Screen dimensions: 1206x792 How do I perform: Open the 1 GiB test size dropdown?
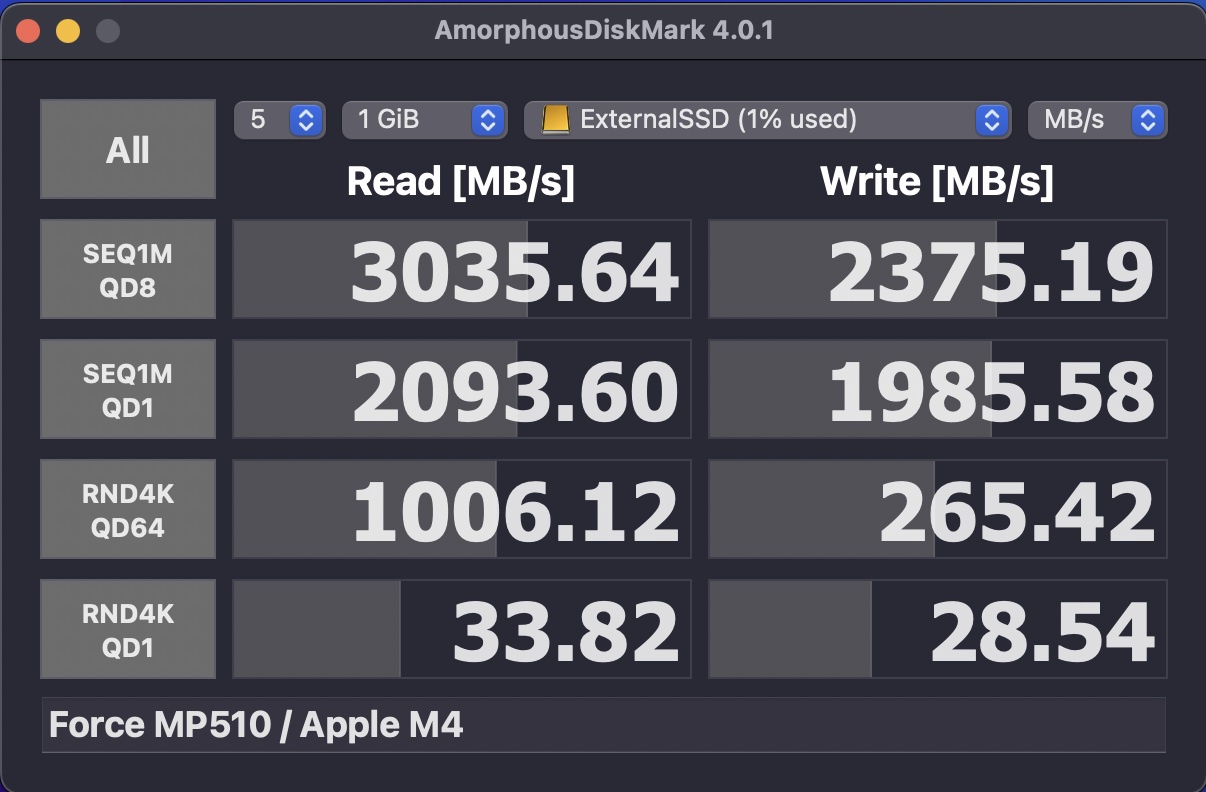[424, 120]
